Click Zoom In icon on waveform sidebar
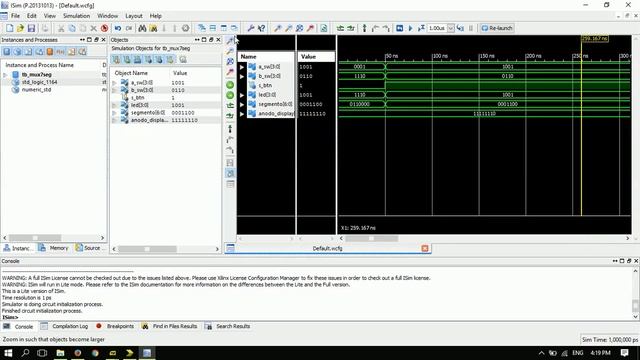This screenshot has width=640, height=360. click(230, 40)
